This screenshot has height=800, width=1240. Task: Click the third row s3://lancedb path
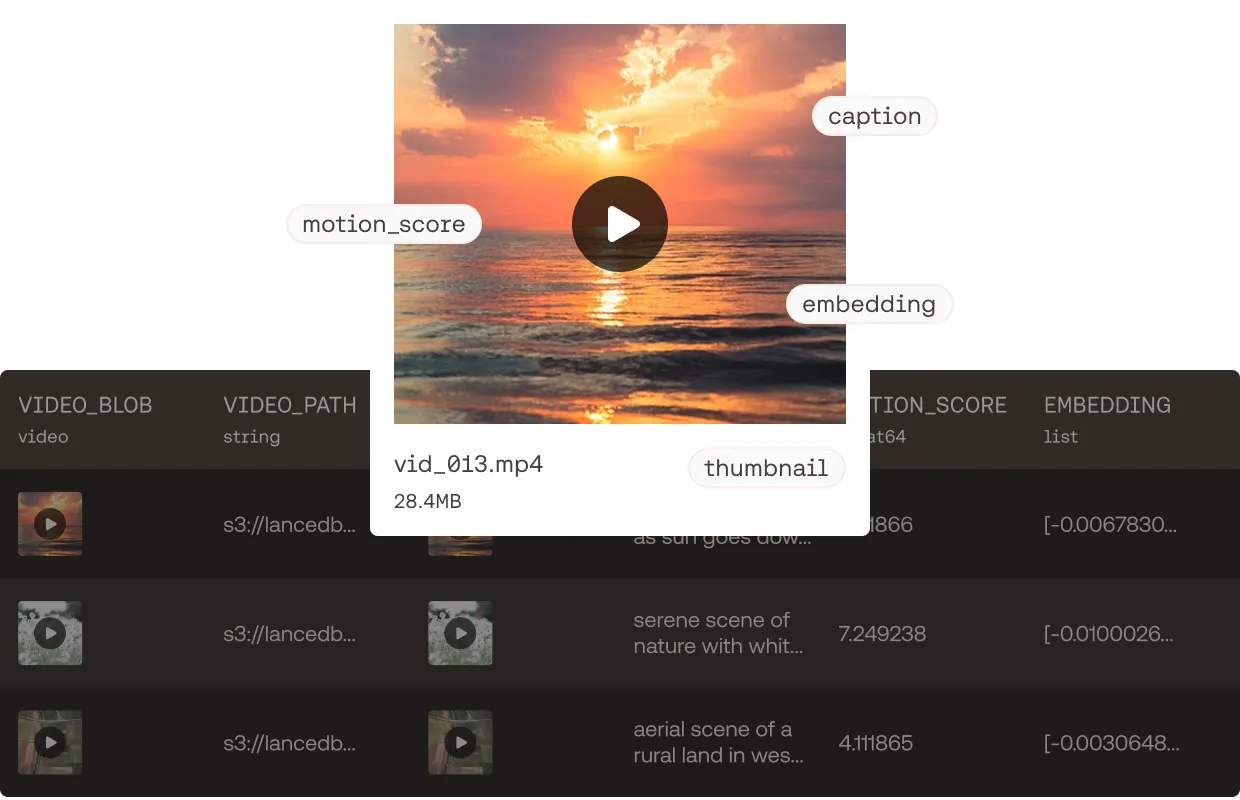(x=289, y=743)
